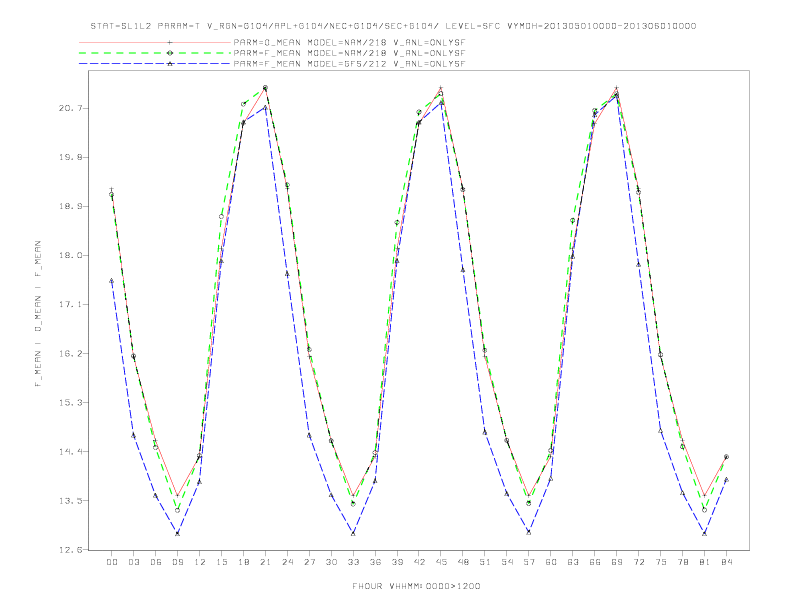Click x-axis tick label 84
Viewport: 792px width, 612px height.
tap(726, 562)
